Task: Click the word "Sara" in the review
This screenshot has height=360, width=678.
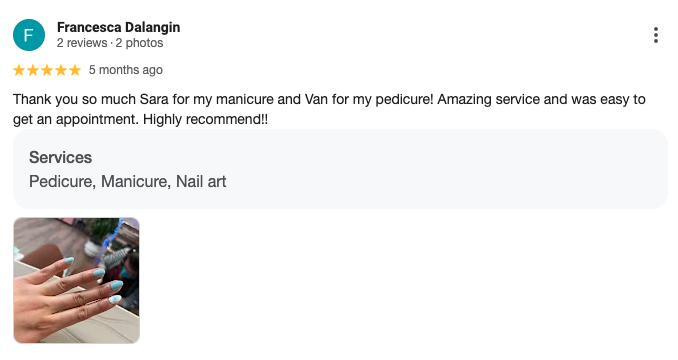Action: coord(154,99)
